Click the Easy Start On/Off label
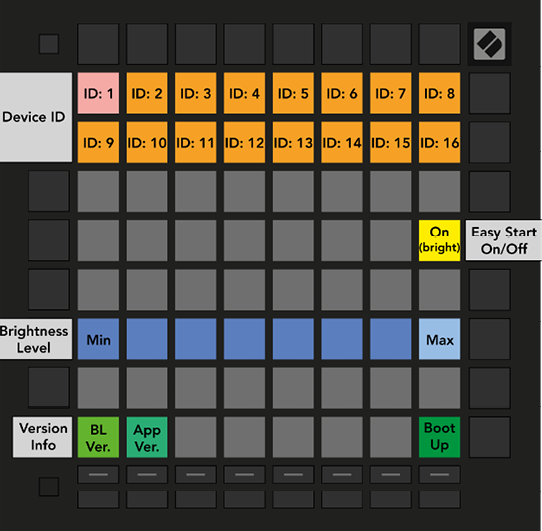Image resolution: width=542 pixels, height=531 pixels. tap(504, 240)
